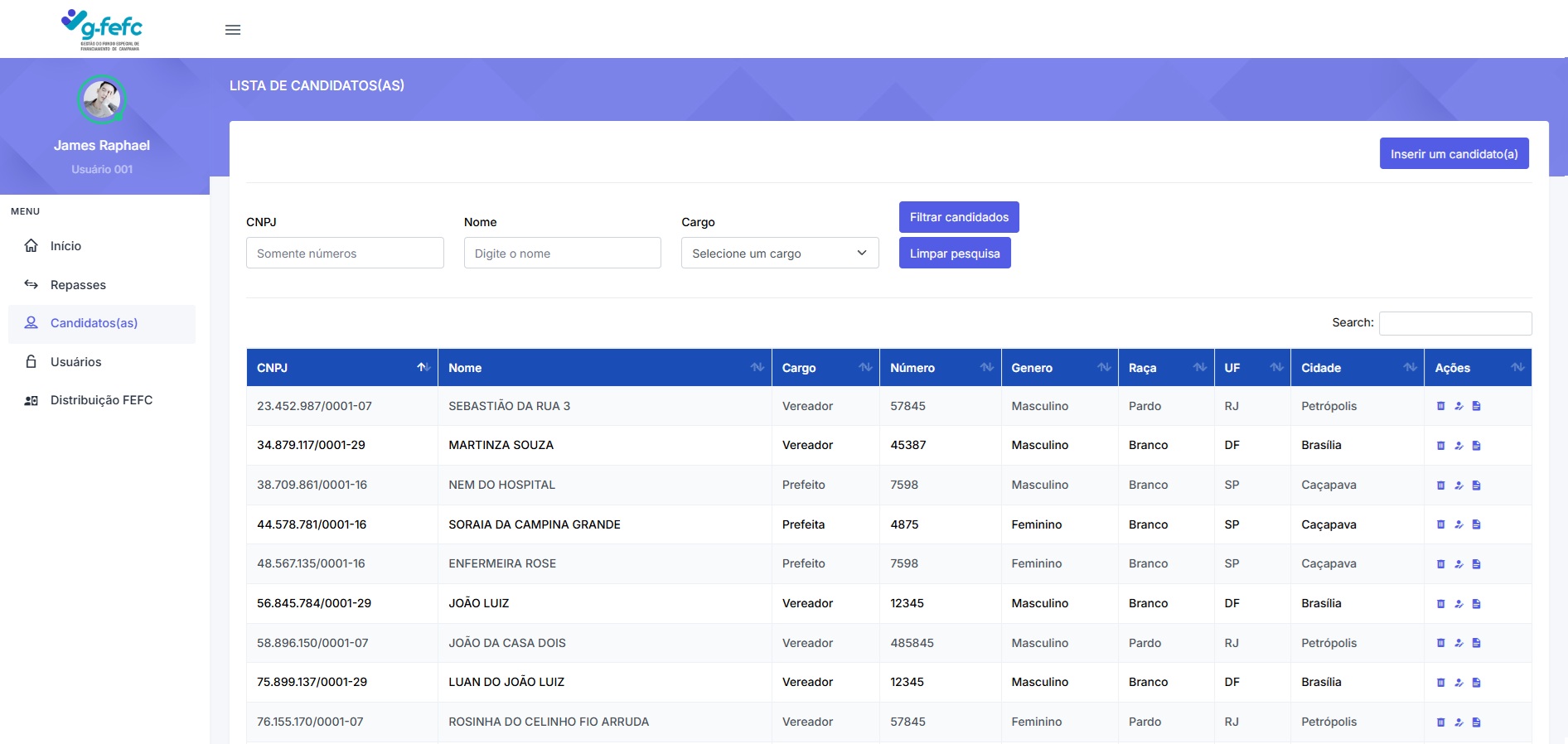1568x744 pixels.
Task: Open Distribuição FEFC menu item
Action: 101,400
